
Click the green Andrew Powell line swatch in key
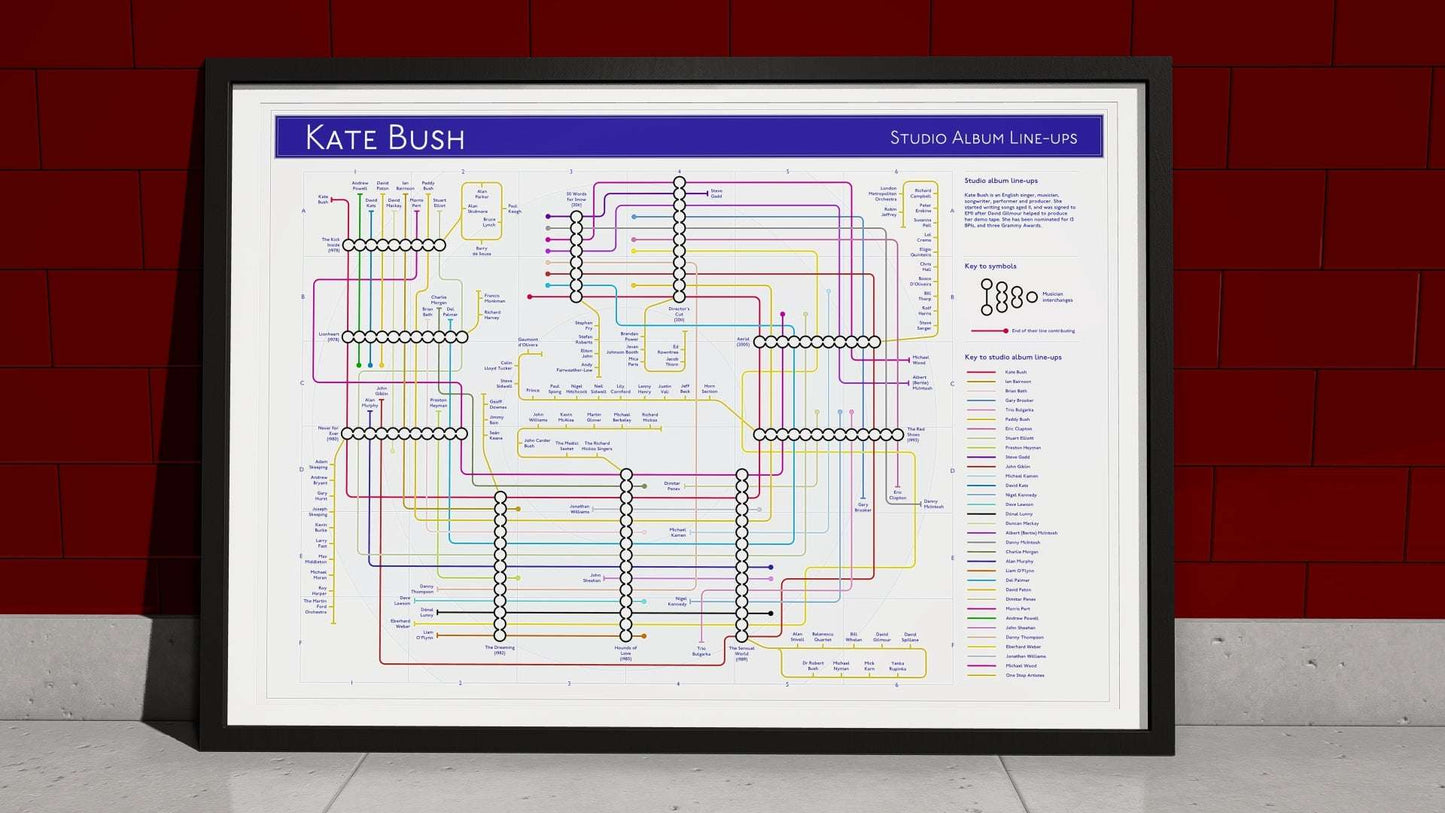coord(981,618)
